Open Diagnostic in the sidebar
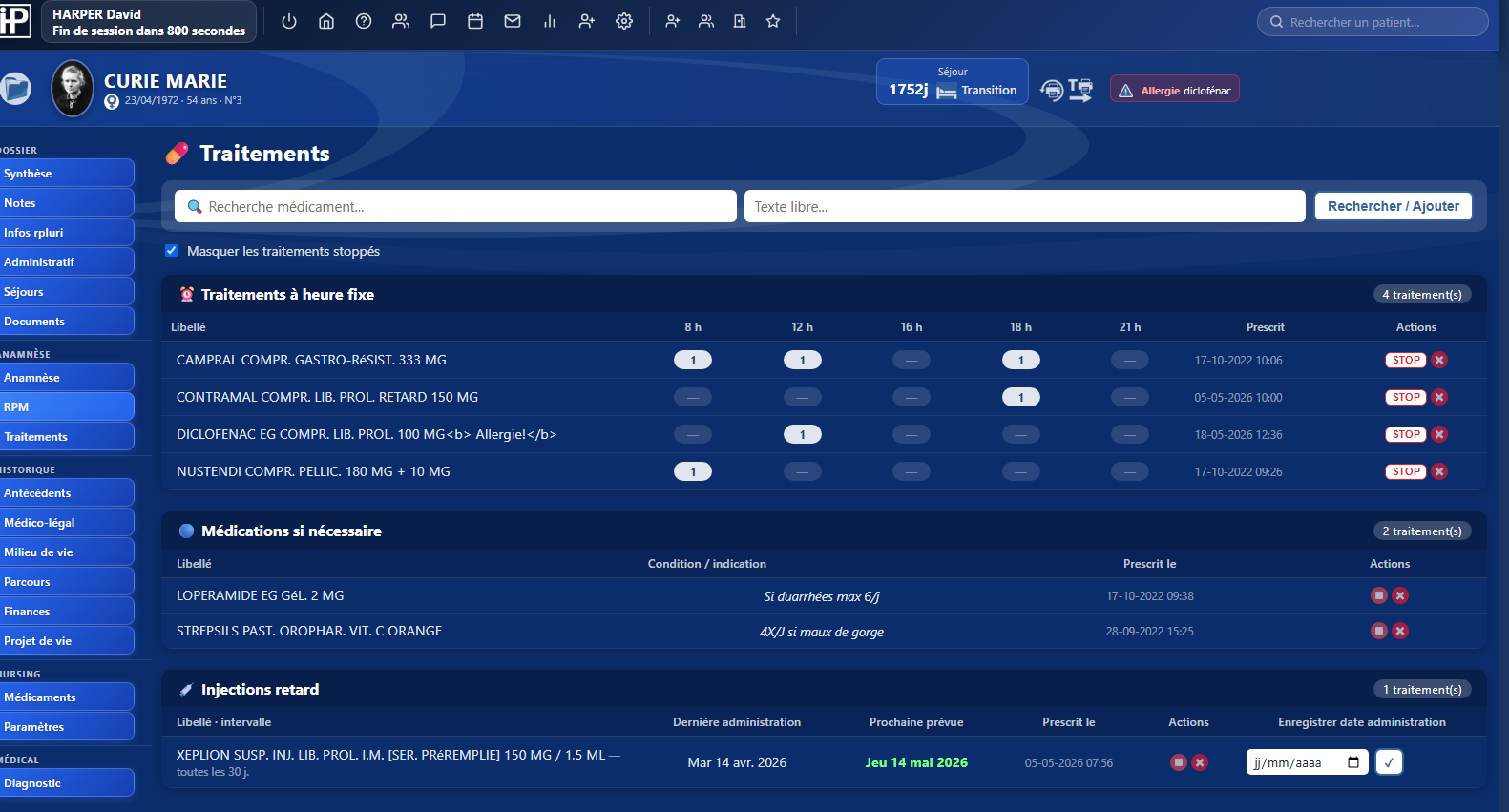The height and width of the screenshot is (812, 1509). pos(66,783)
